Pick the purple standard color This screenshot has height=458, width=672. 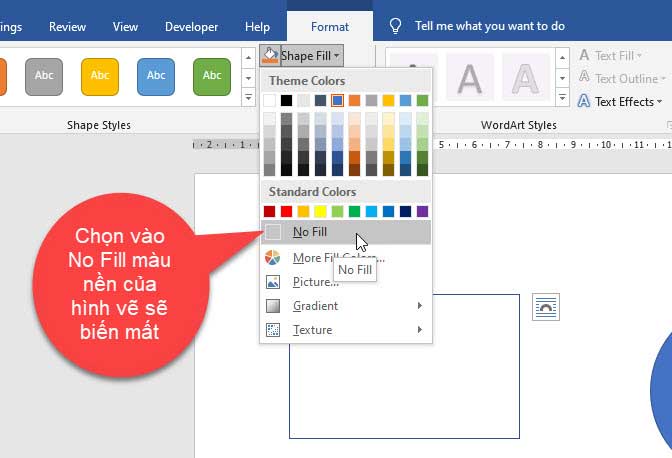click(422, 211)
